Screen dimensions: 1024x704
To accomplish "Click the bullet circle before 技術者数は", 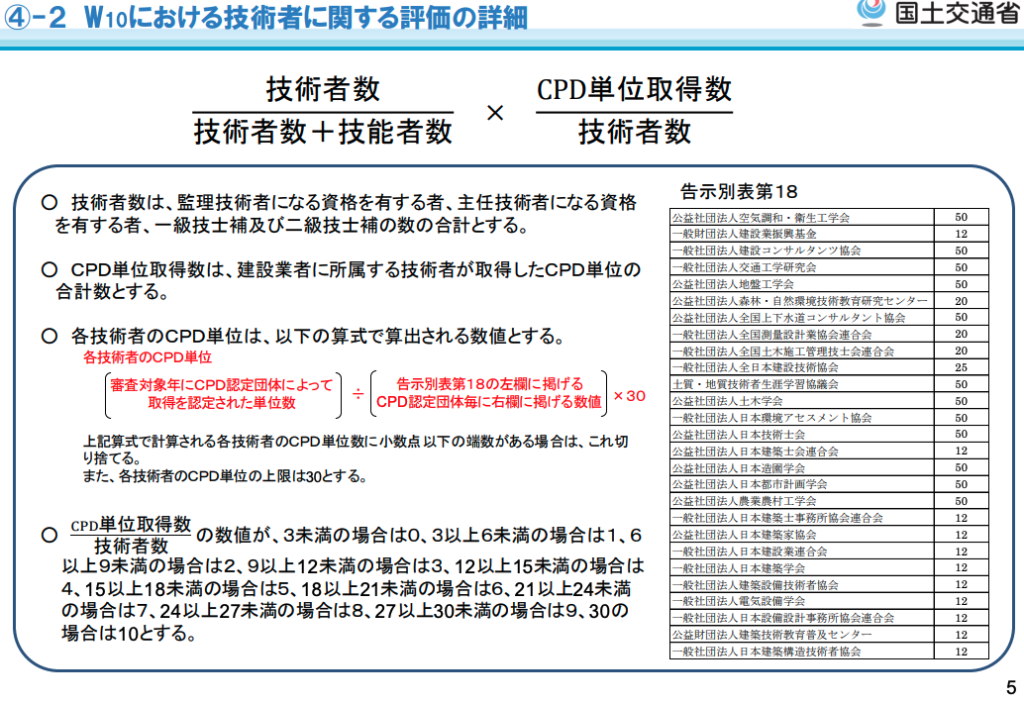I will point(47,201).
